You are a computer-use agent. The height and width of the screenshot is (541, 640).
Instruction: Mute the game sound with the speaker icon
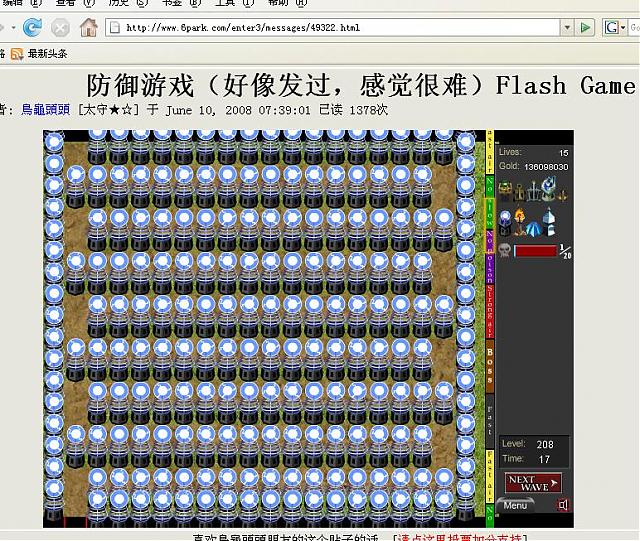click(x=563, y=506)
